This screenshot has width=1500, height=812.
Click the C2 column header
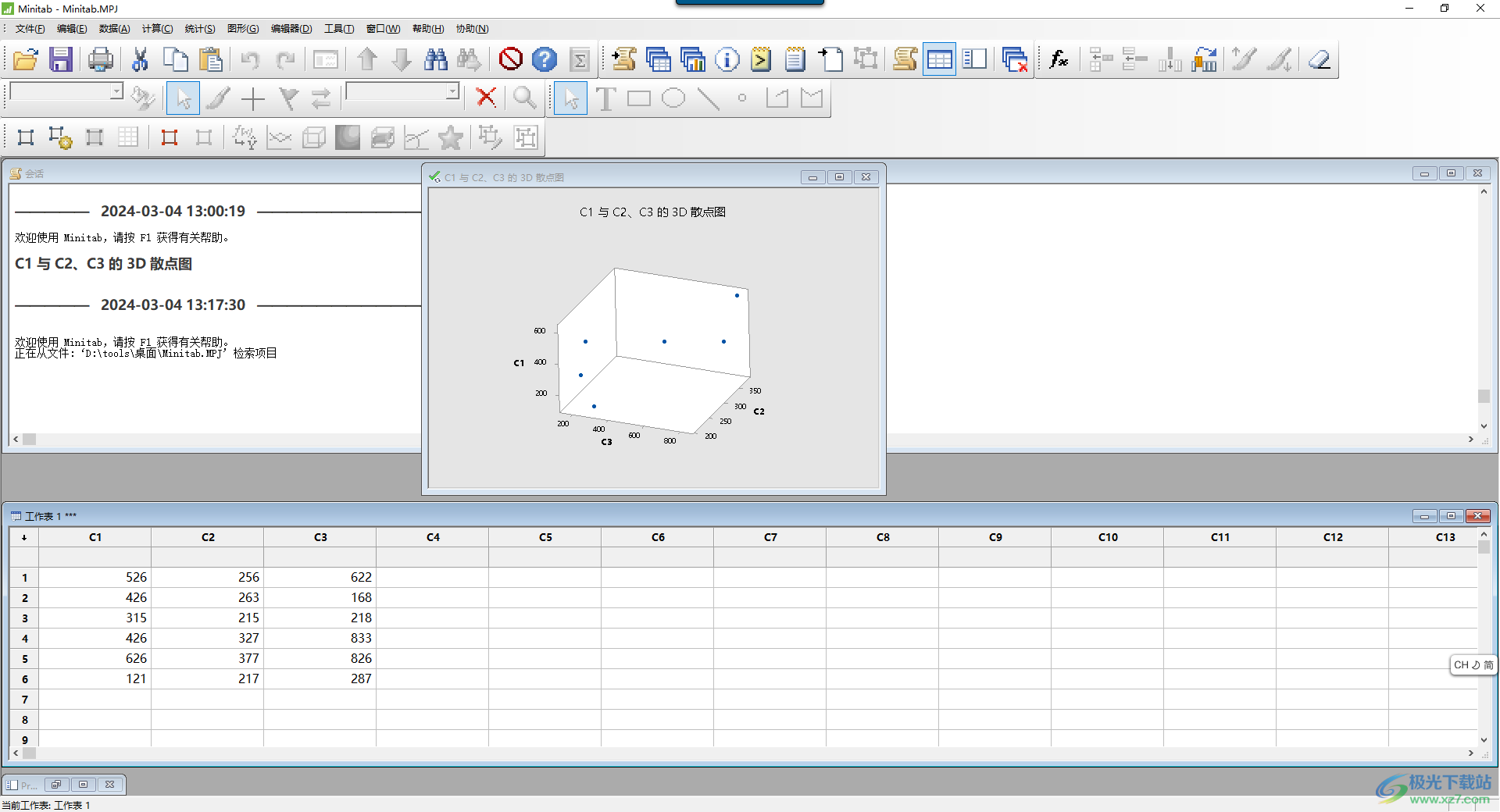coord(208,537)
